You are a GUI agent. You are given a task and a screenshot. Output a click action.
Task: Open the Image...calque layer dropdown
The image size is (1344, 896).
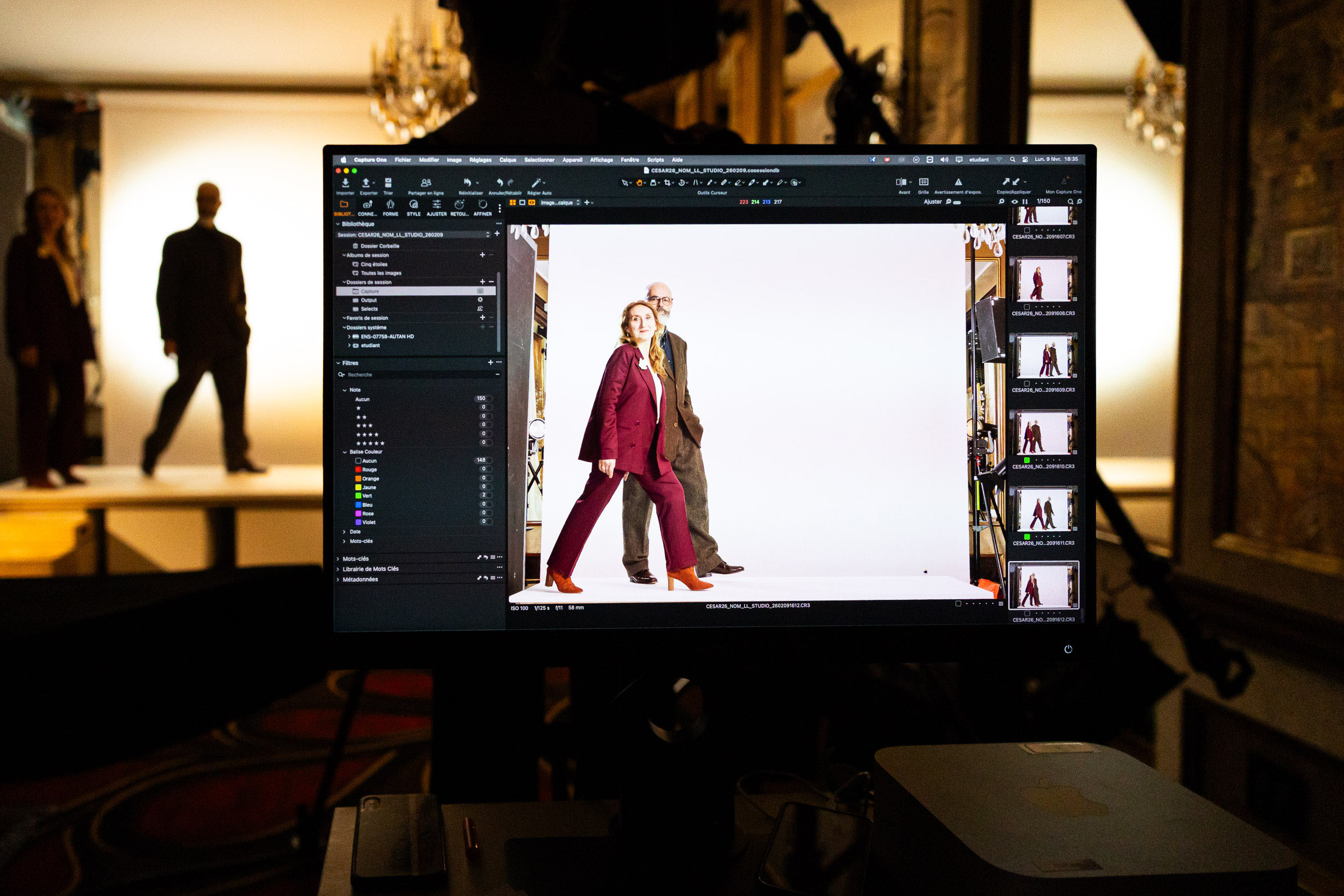point(560,202)
